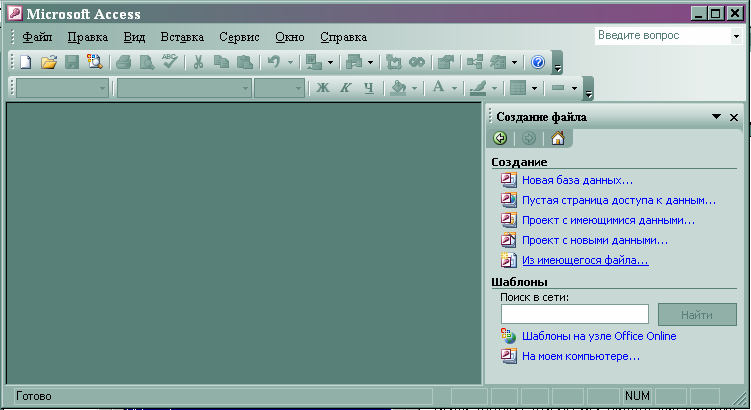The width and height of the screenshot is (751, 410).
Task: Open the Файл menu
Action: pos(37,37)
